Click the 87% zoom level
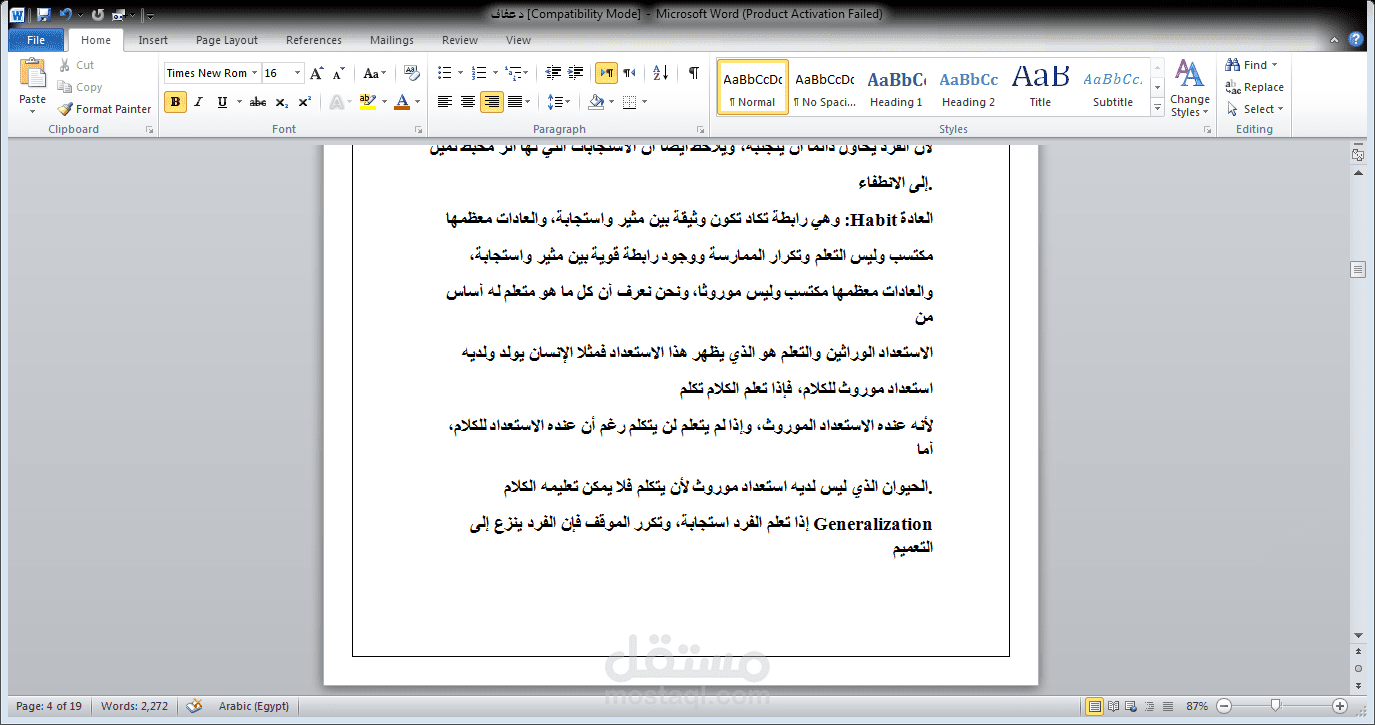Screen dimensions: 1375x725 tap(1197, 706)
